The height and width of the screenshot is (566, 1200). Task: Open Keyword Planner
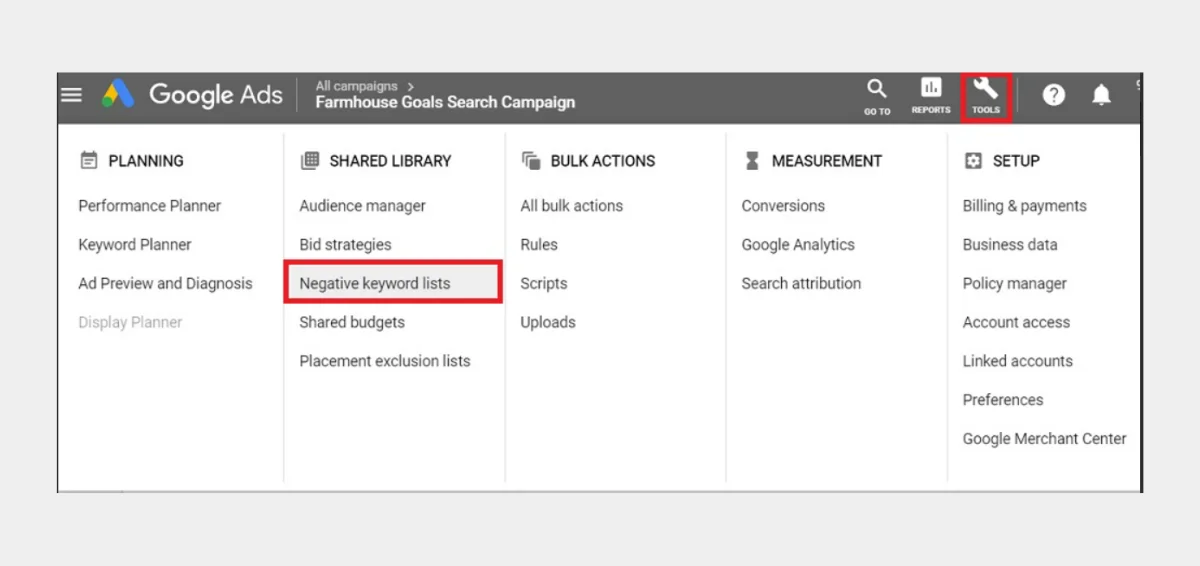pyautogui.click(x=135, y=245)
